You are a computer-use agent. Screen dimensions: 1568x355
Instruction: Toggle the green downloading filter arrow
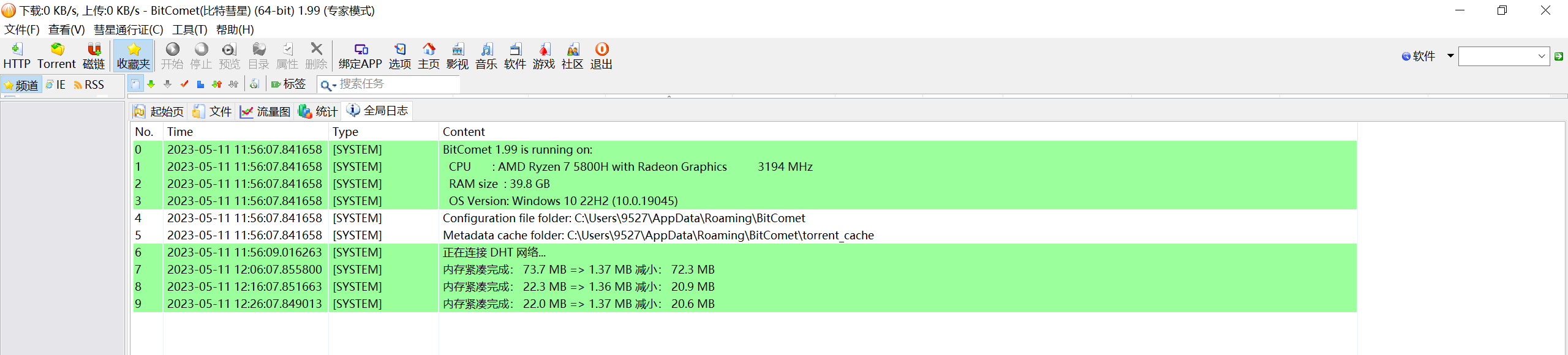point(151,84)
